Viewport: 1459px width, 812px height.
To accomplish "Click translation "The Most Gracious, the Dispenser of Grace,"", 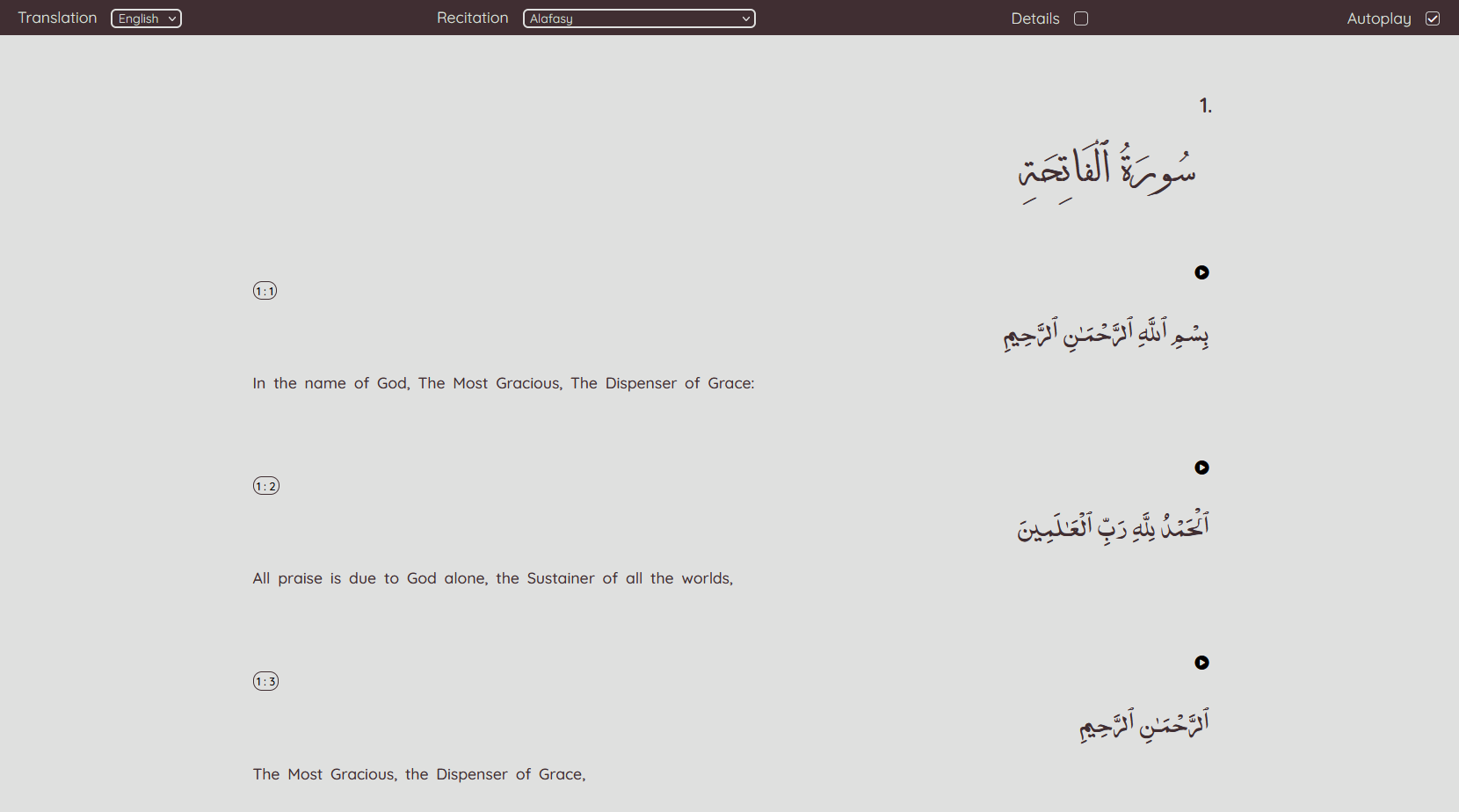I will pos(419,774).
